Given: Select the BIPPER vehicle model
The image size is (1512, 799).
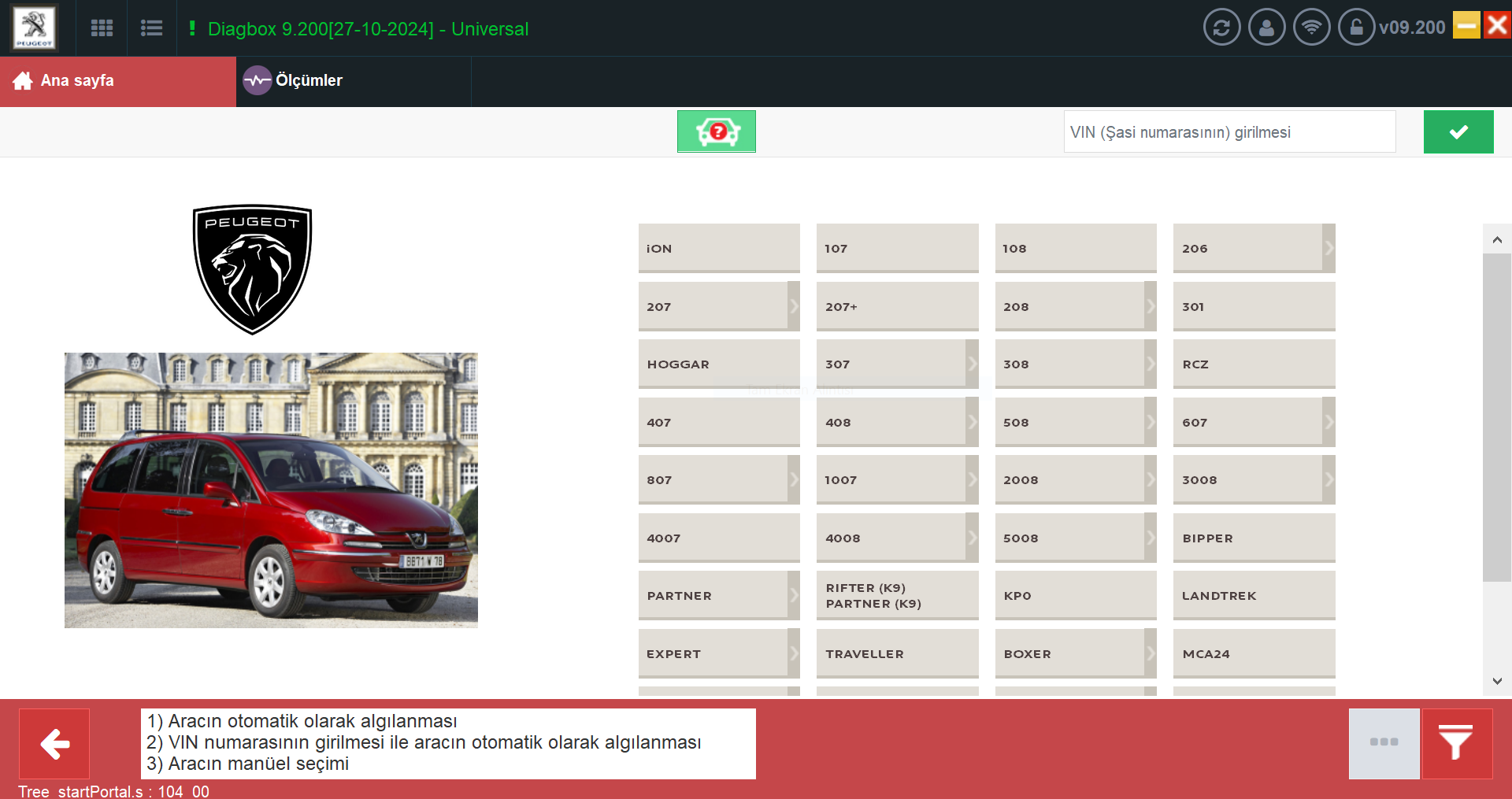Looking at the screenshot, I should coord(1254,538).
